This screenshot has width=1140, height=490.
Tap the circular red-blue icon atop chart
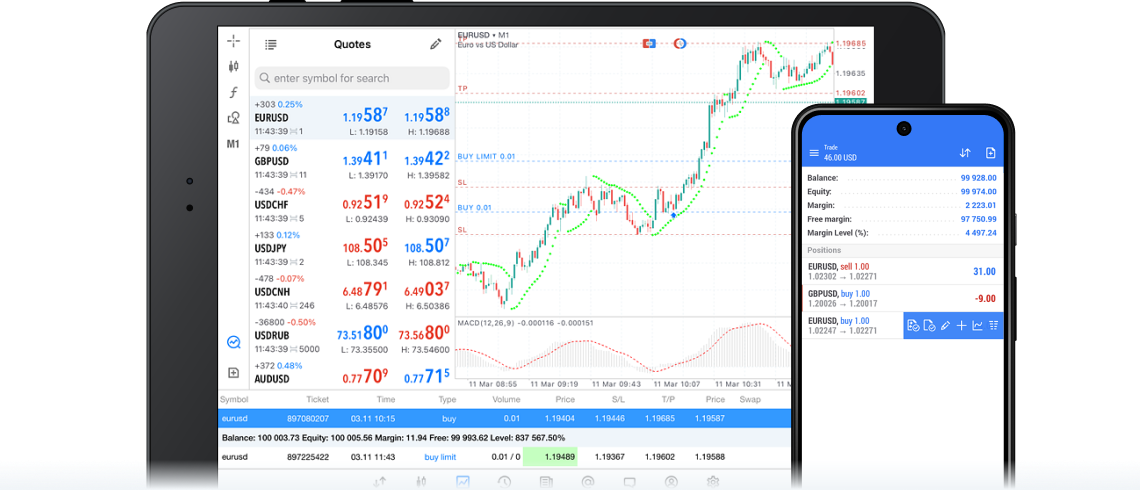[x=680, y=44]
